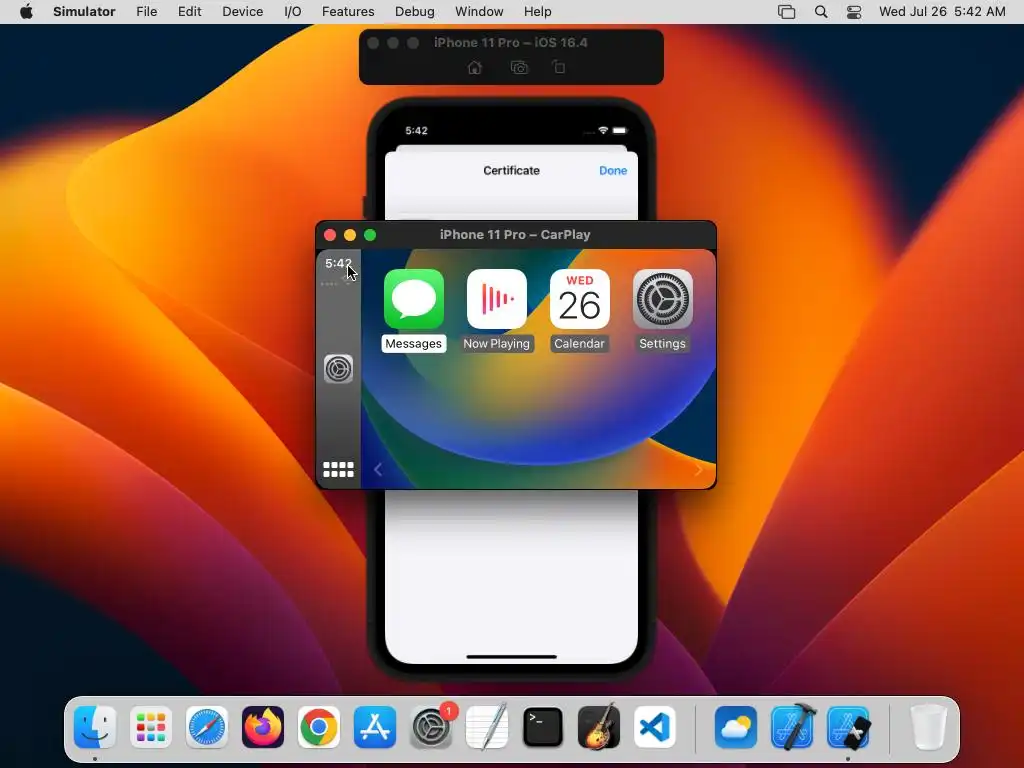Open the Help menu
Screen dimensions: 1024x768
537,12
